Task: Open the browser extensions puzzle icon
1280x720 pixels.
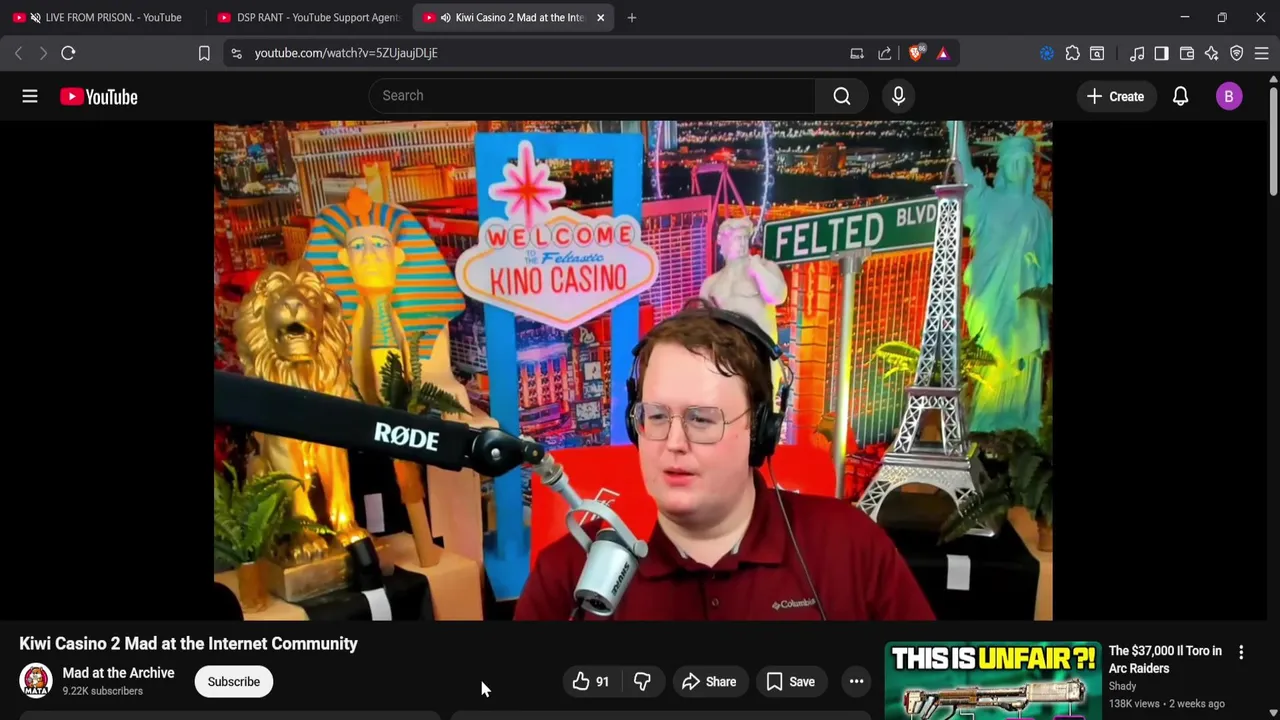Action: (1072, 53)
